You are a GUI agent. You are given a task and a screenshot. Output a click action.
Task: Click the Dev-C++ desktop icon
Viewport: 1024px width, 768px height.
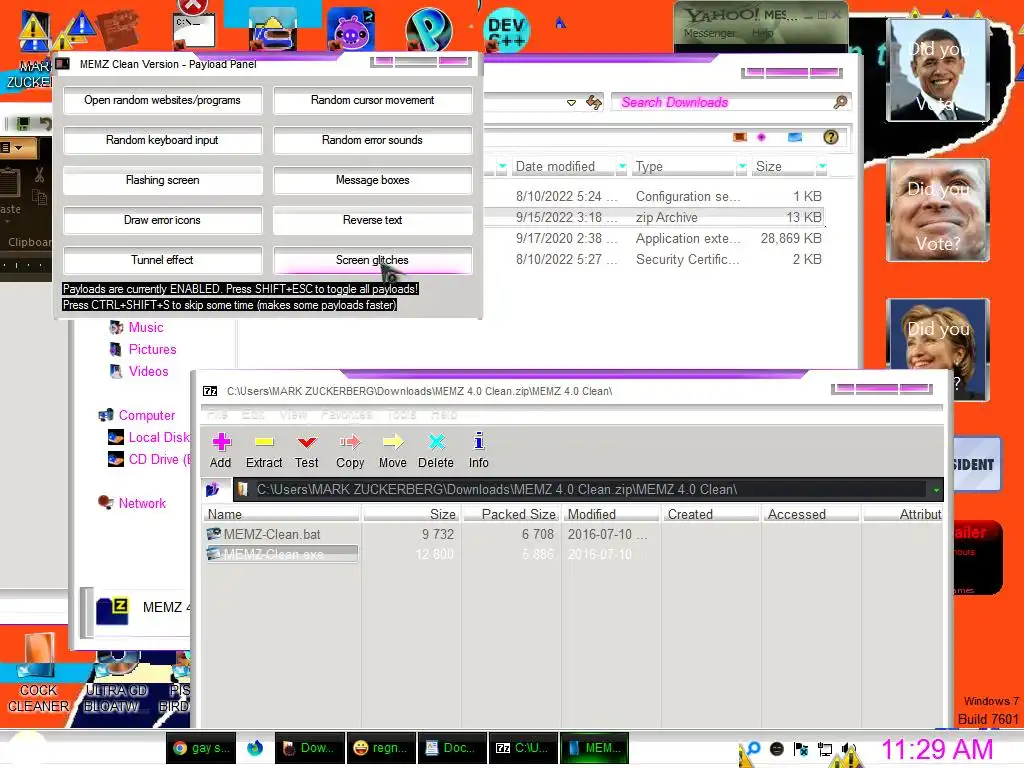507,29
